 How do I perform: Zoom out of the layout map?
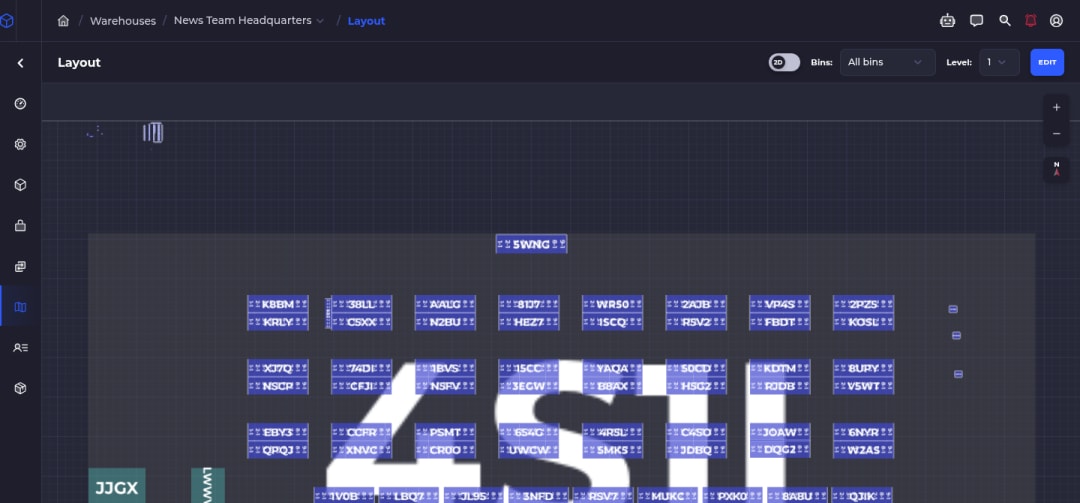point(1057,134)
